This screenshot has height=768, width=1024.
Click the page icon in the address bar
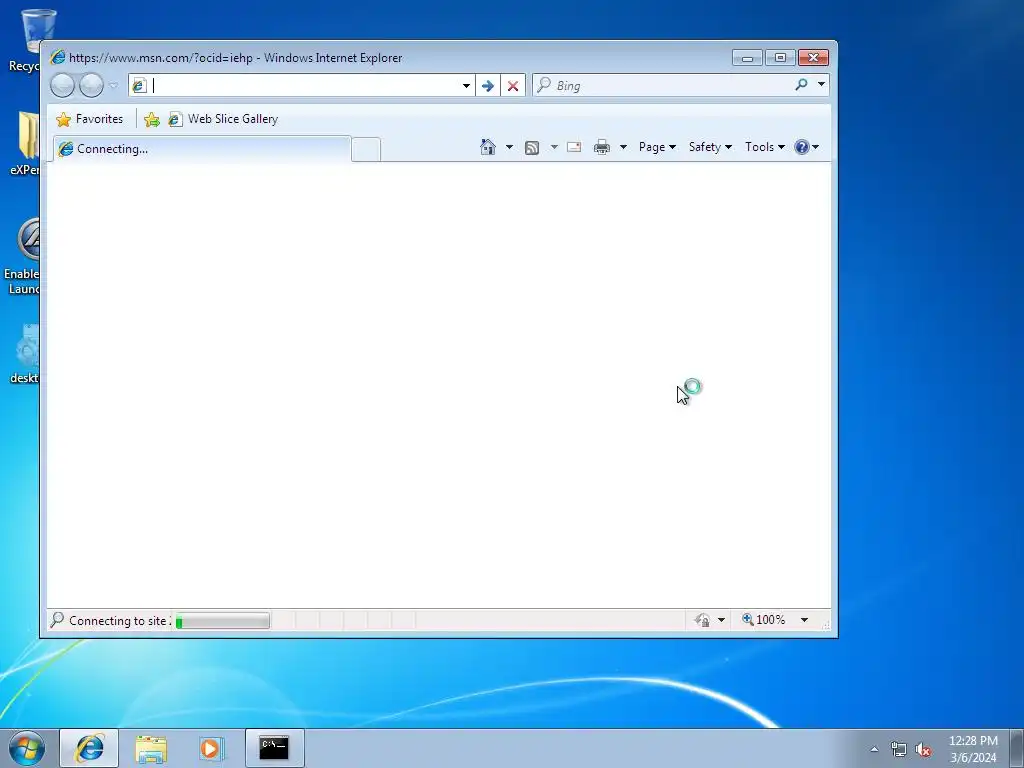tap(139, 86)
